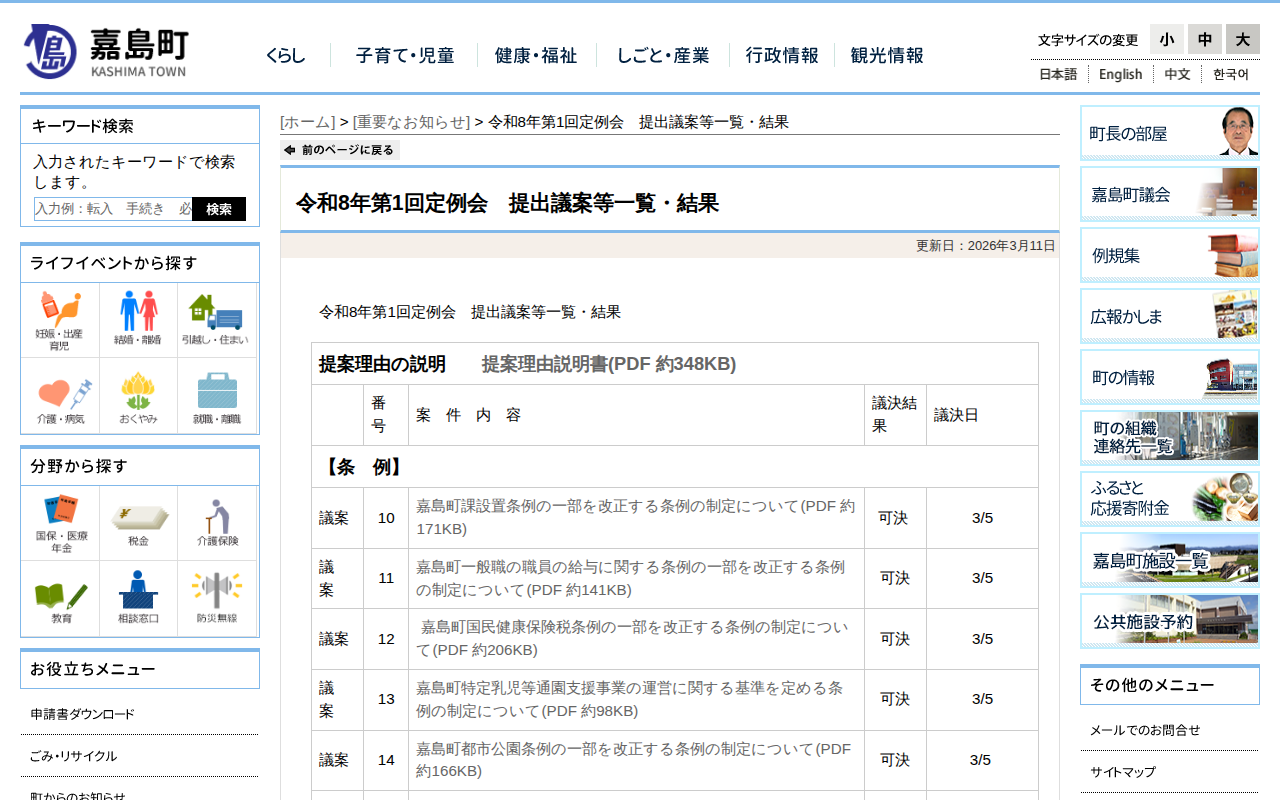
Task: Select the 教育 book icon
Action: coord(60,598)
